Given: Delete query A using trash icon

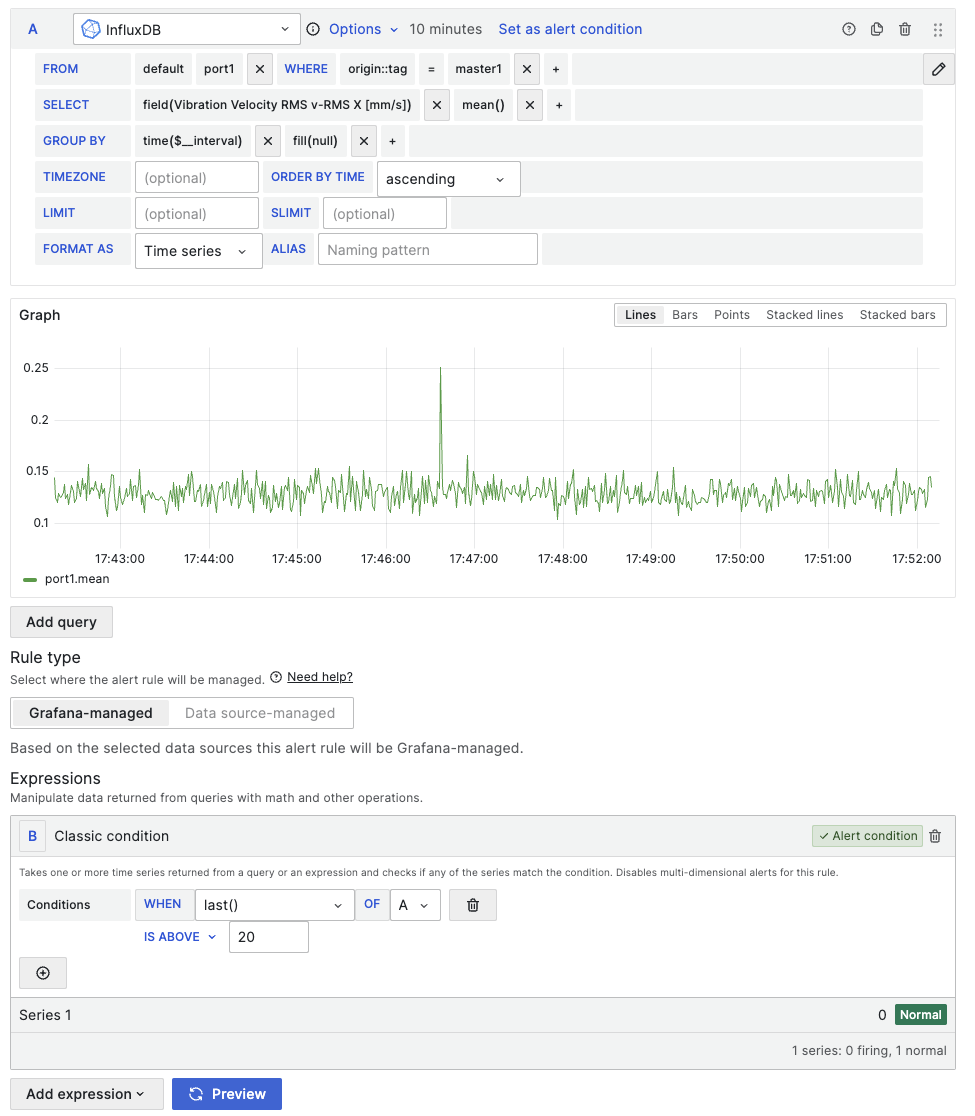Looking at the screenshot, I should 905,29.
